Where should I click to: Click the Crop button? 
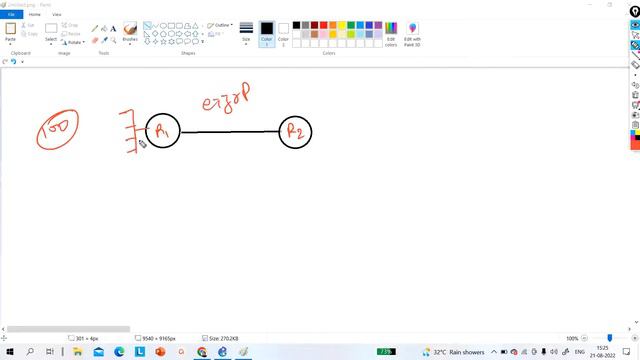(70, 25)
